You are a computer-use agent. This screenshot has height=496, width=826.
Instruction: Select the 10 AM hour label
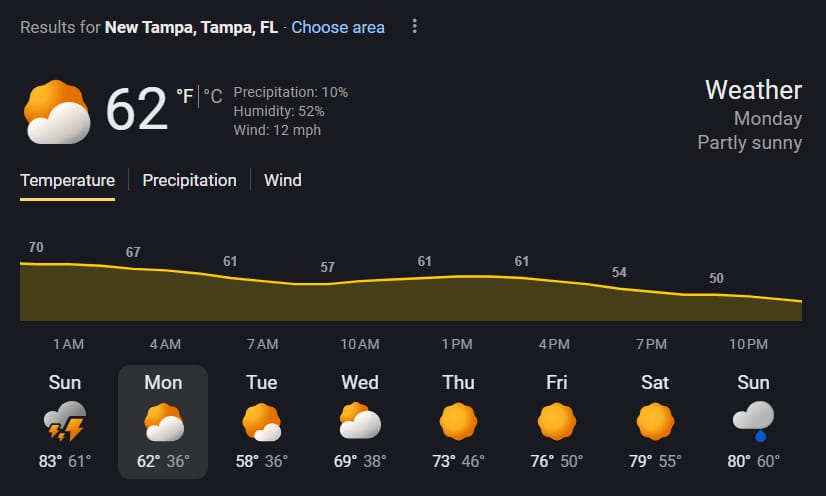pos(360,345)
